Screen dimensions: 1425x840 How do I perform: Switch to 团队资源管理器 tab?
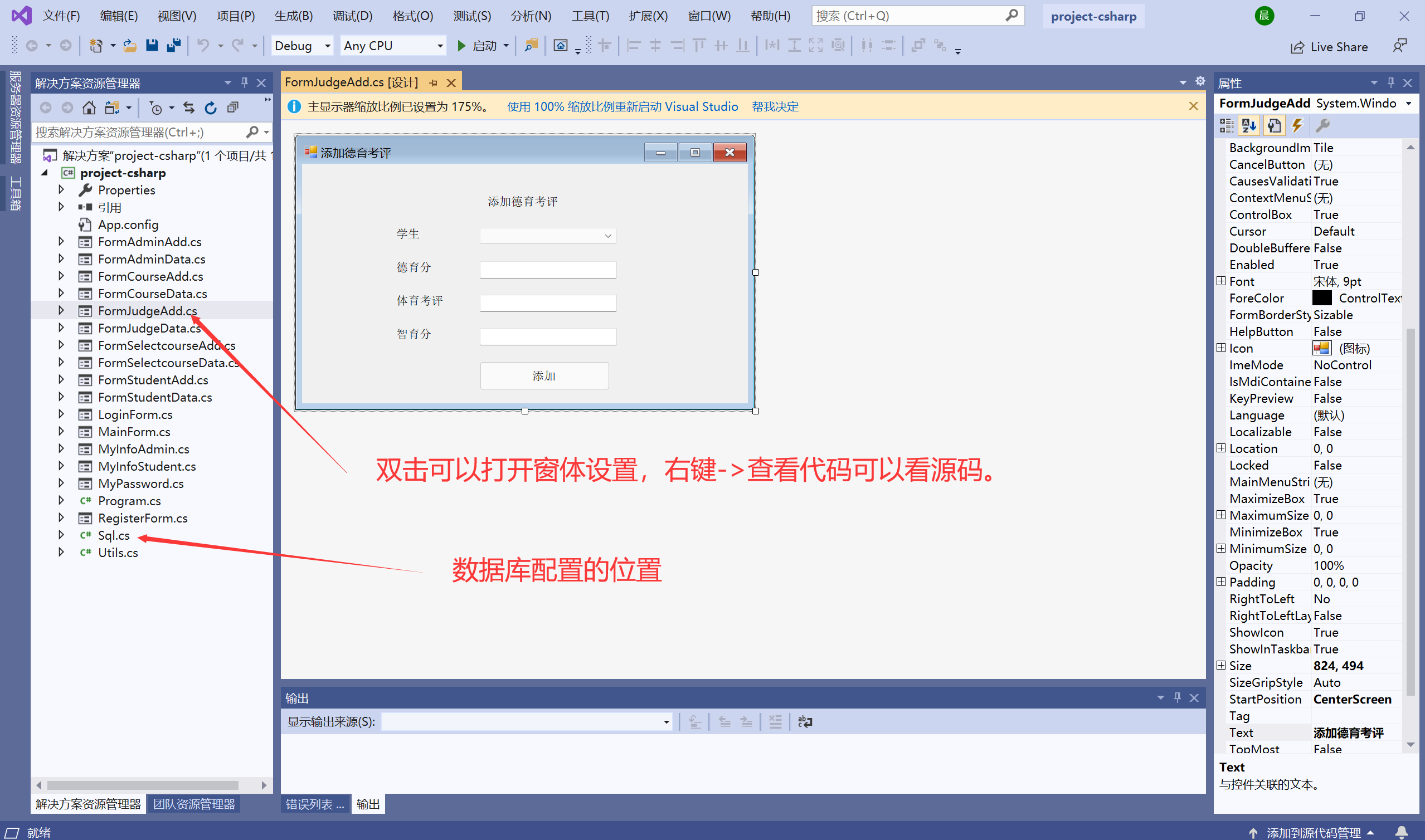pyautogui.click(x=194, y=804)
